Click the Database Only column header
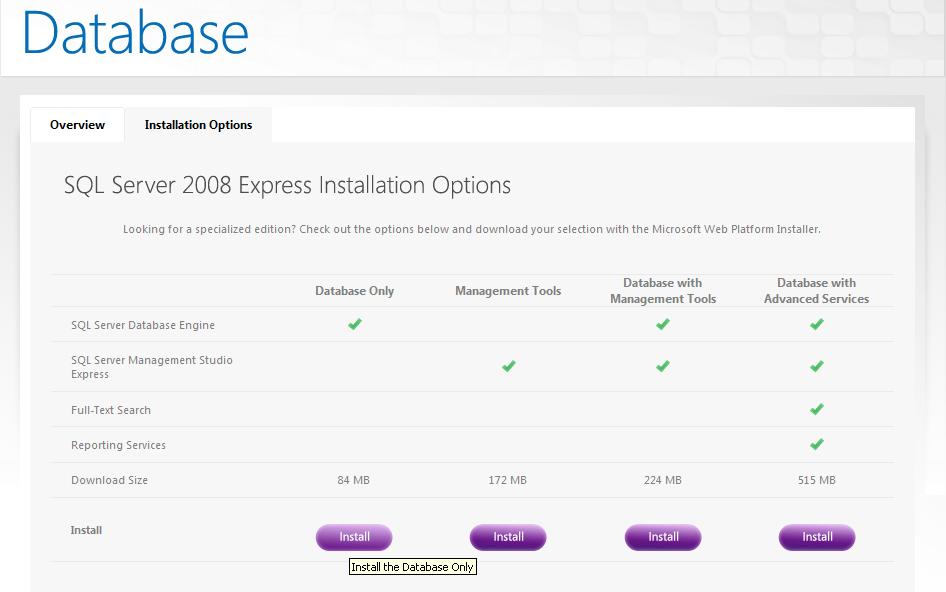Viewport: 946px width, 592px height. 354,291
